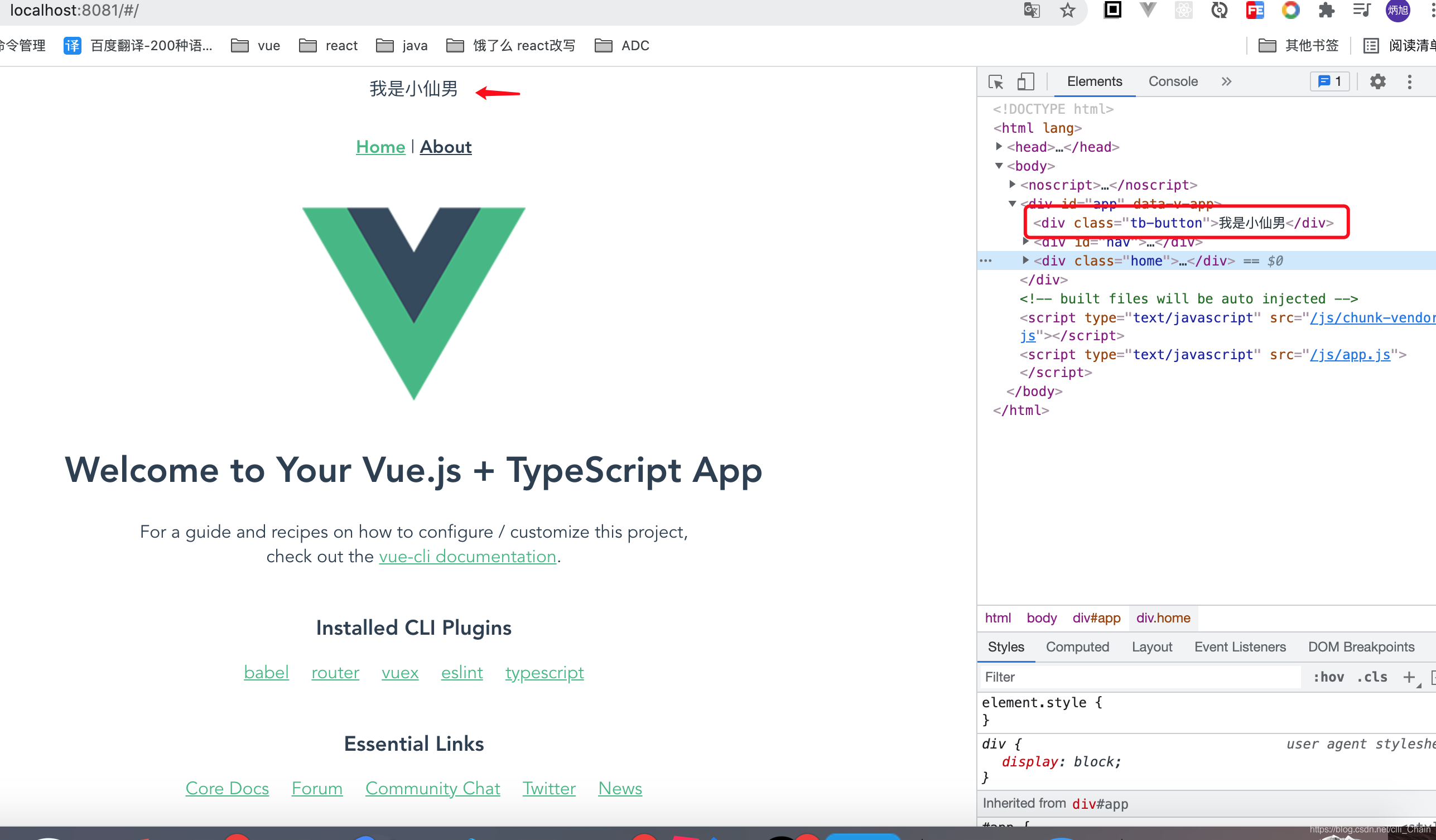Collapse the body element node
This screenshot has width=1436, height=840.
tap(999, 166)
